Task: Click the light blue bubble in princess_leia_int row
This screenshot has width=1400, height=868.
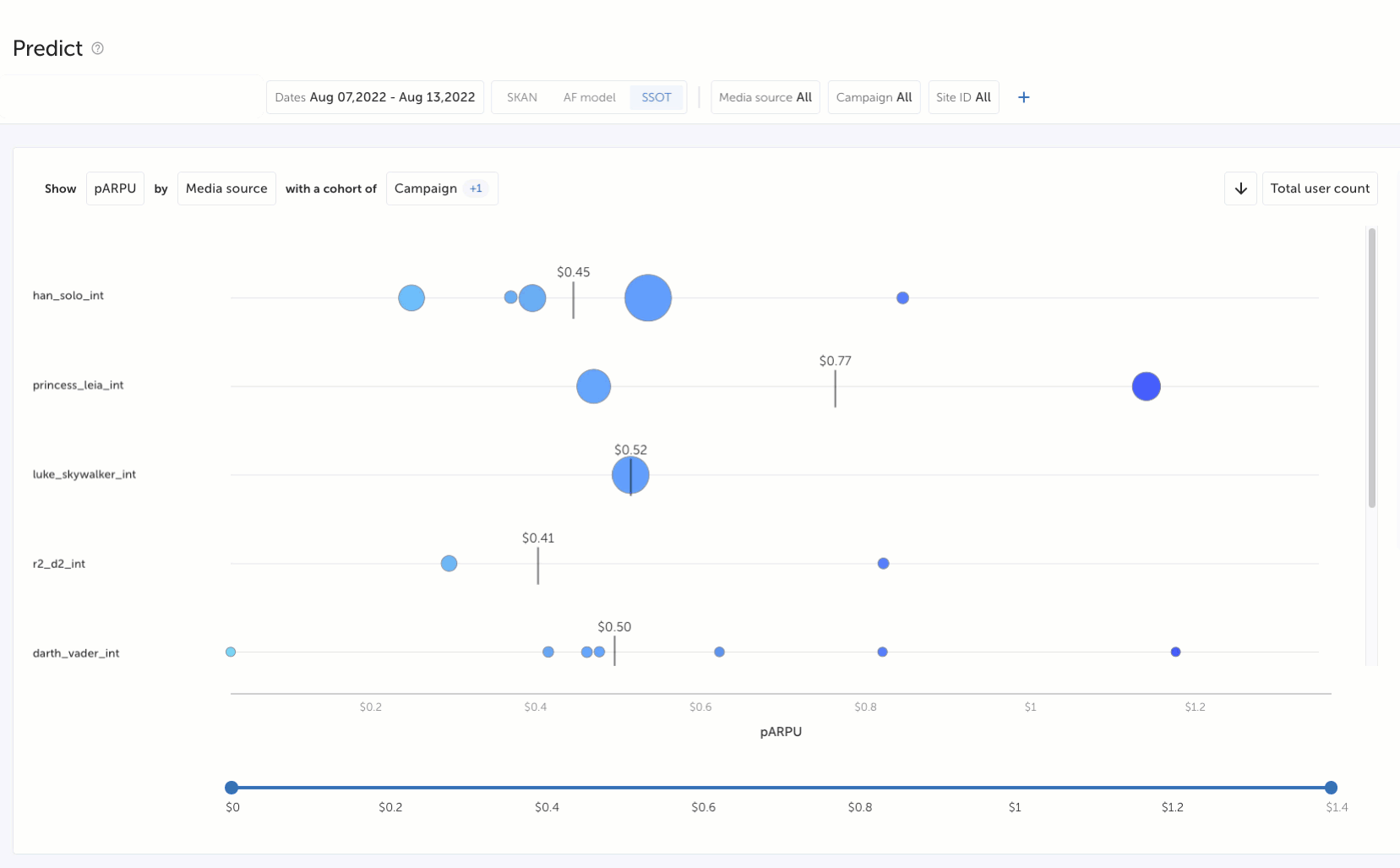Action: [594, 386]
